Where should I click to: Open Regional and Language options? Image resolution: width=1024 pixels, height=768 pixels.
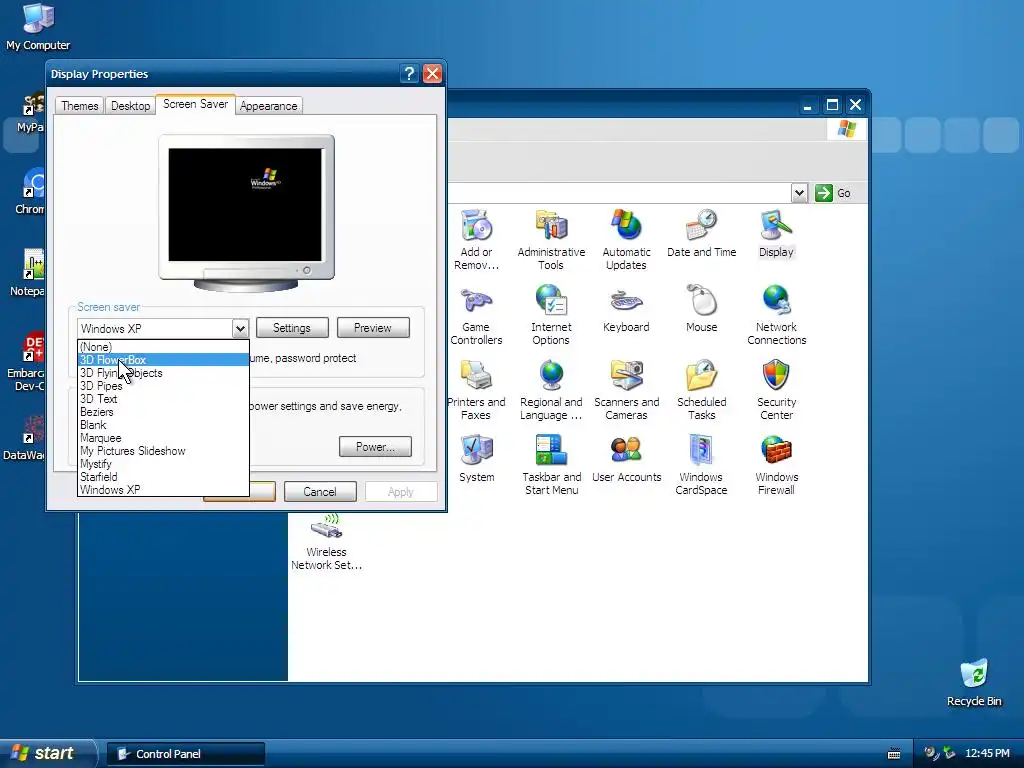pyautogui.click(x=551, y=390)
